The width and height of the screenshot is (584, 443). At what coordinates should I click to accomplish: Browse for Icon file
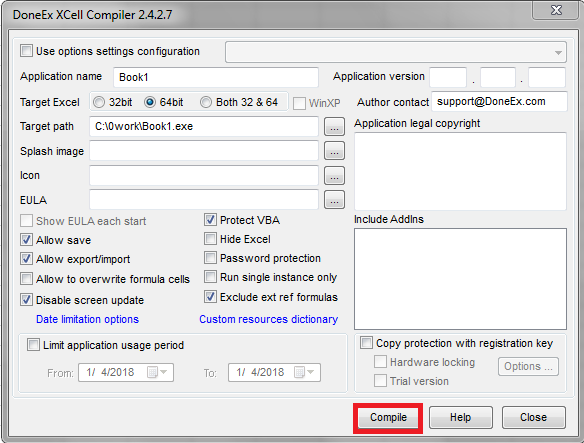point(334,175)
